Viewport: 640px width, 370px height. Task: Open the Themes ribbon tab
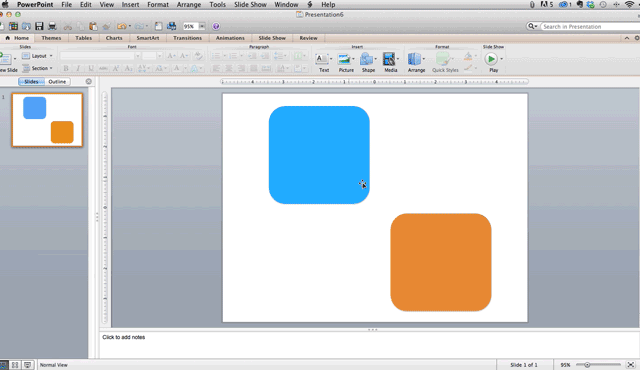pos(51,38)
